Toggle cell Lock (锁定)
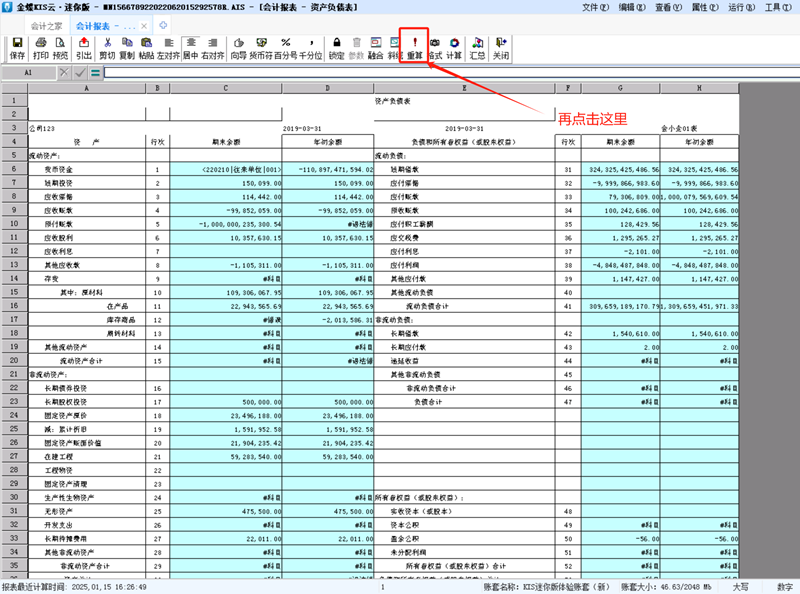The height and width of the screenshot is (594, 800). pos(336,49)
